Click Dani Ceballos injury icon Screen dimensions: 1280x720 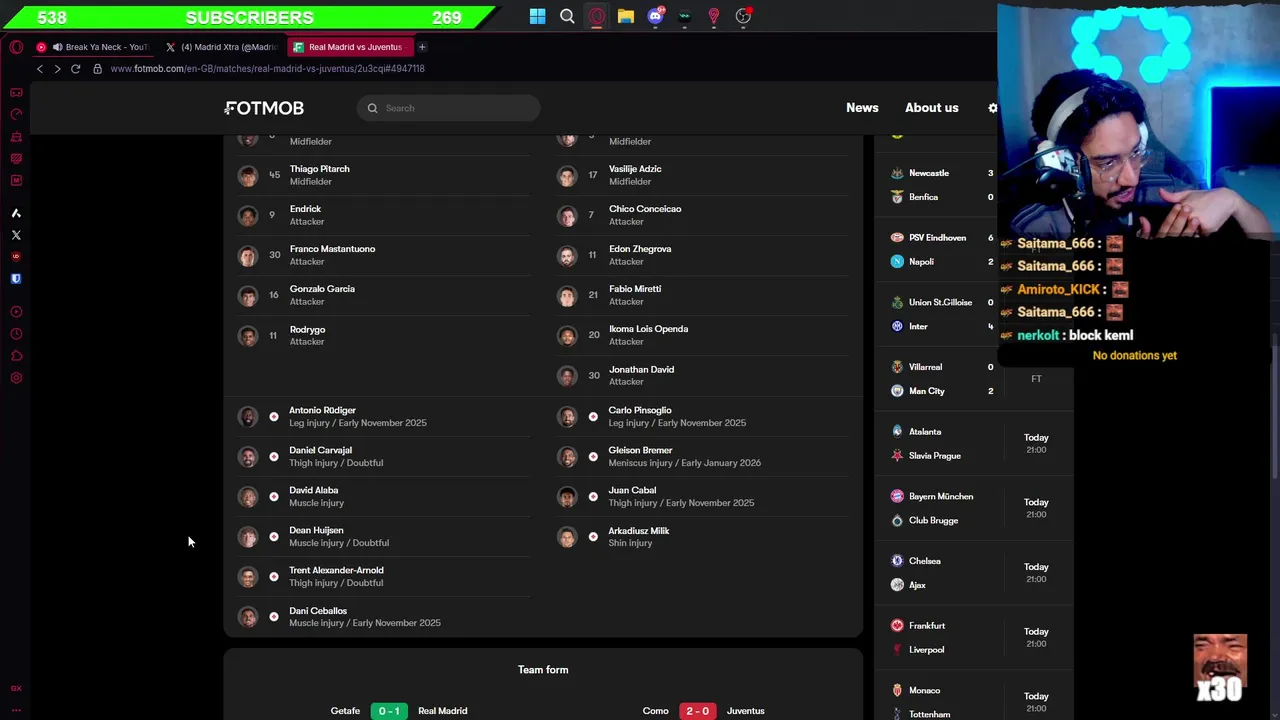pos(274,617)
